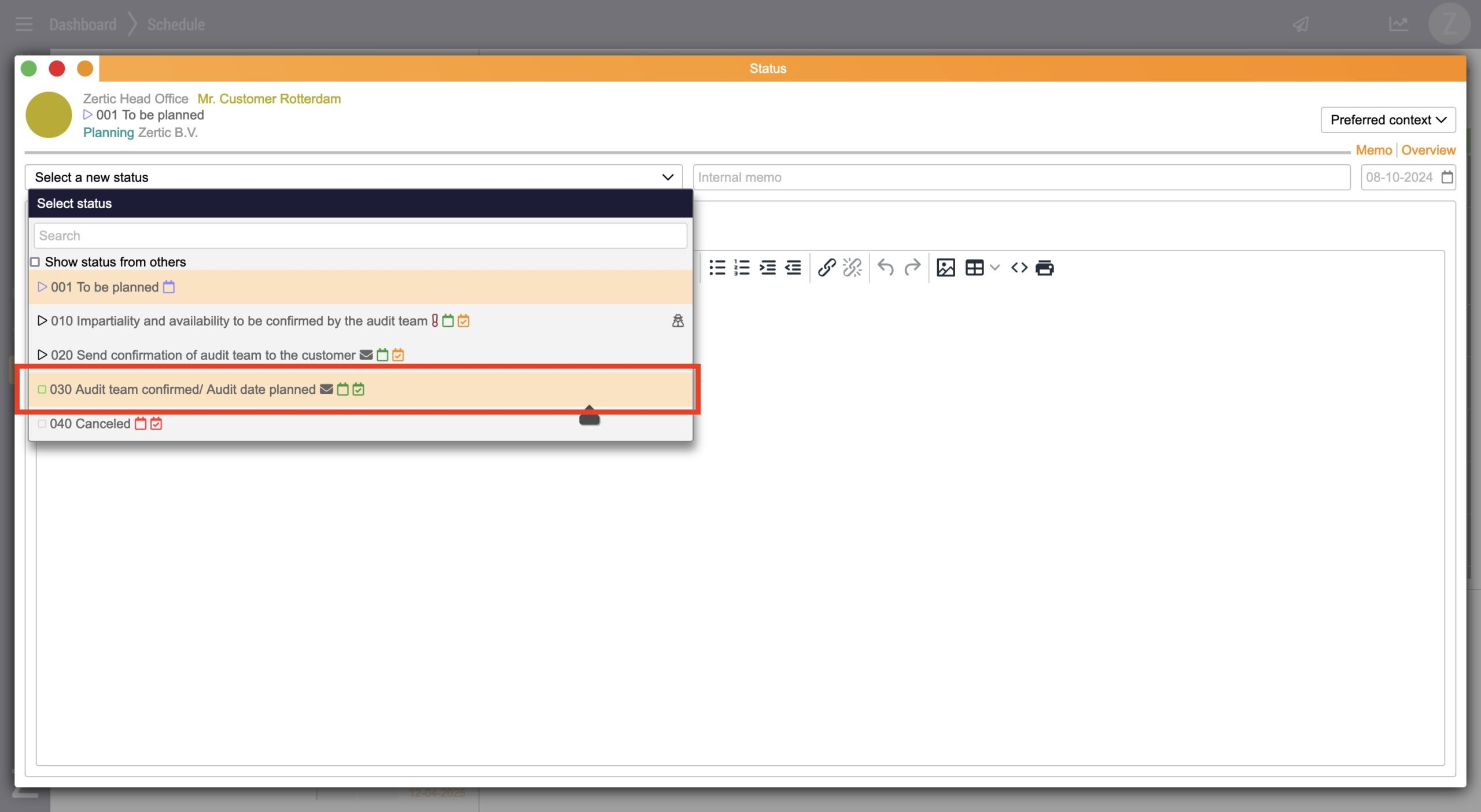Screen dimensions: 1481x812
Task: Enable Show status from others checkbox
Action: [35, 262]
